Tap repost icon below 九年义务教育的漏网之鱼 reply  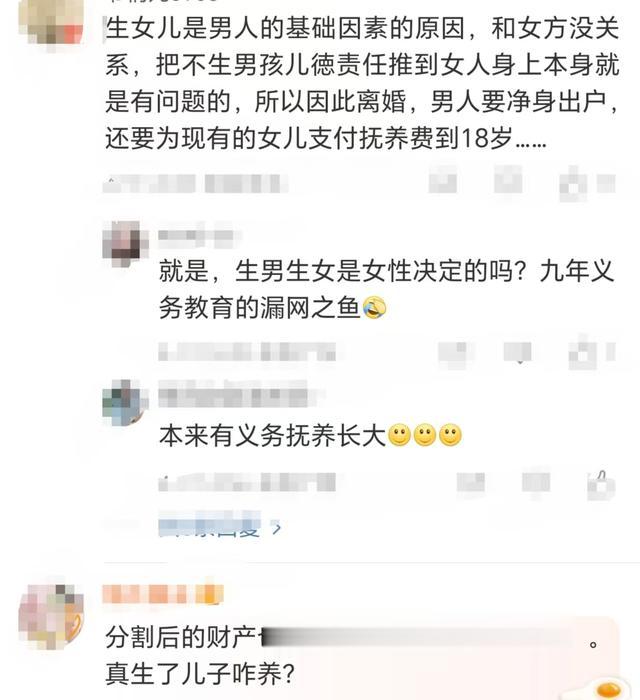click(x=453, y=353)
